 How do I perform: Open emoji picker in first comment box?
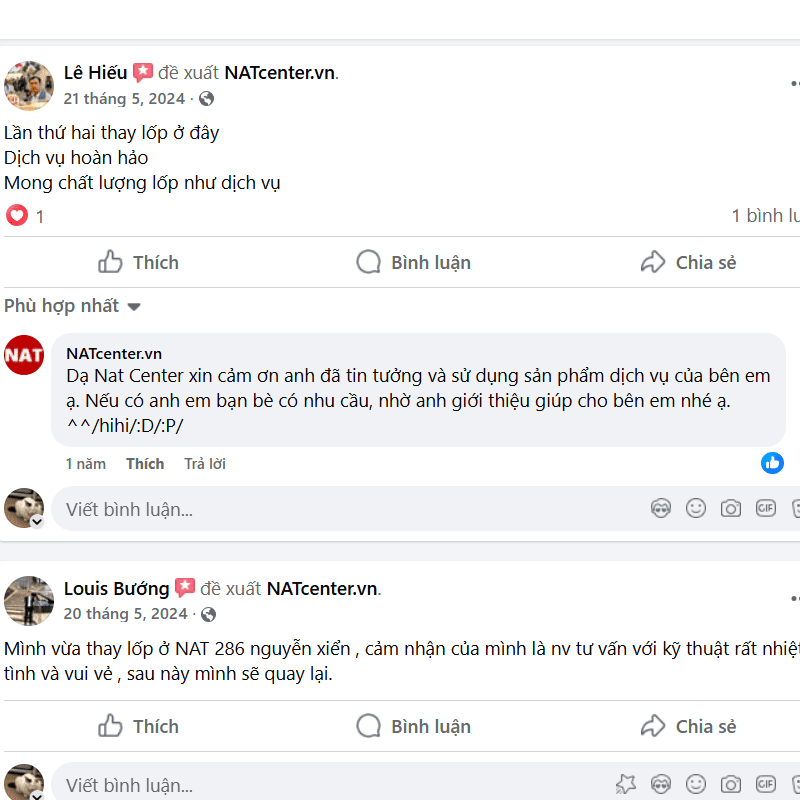(x=696, y=509)
